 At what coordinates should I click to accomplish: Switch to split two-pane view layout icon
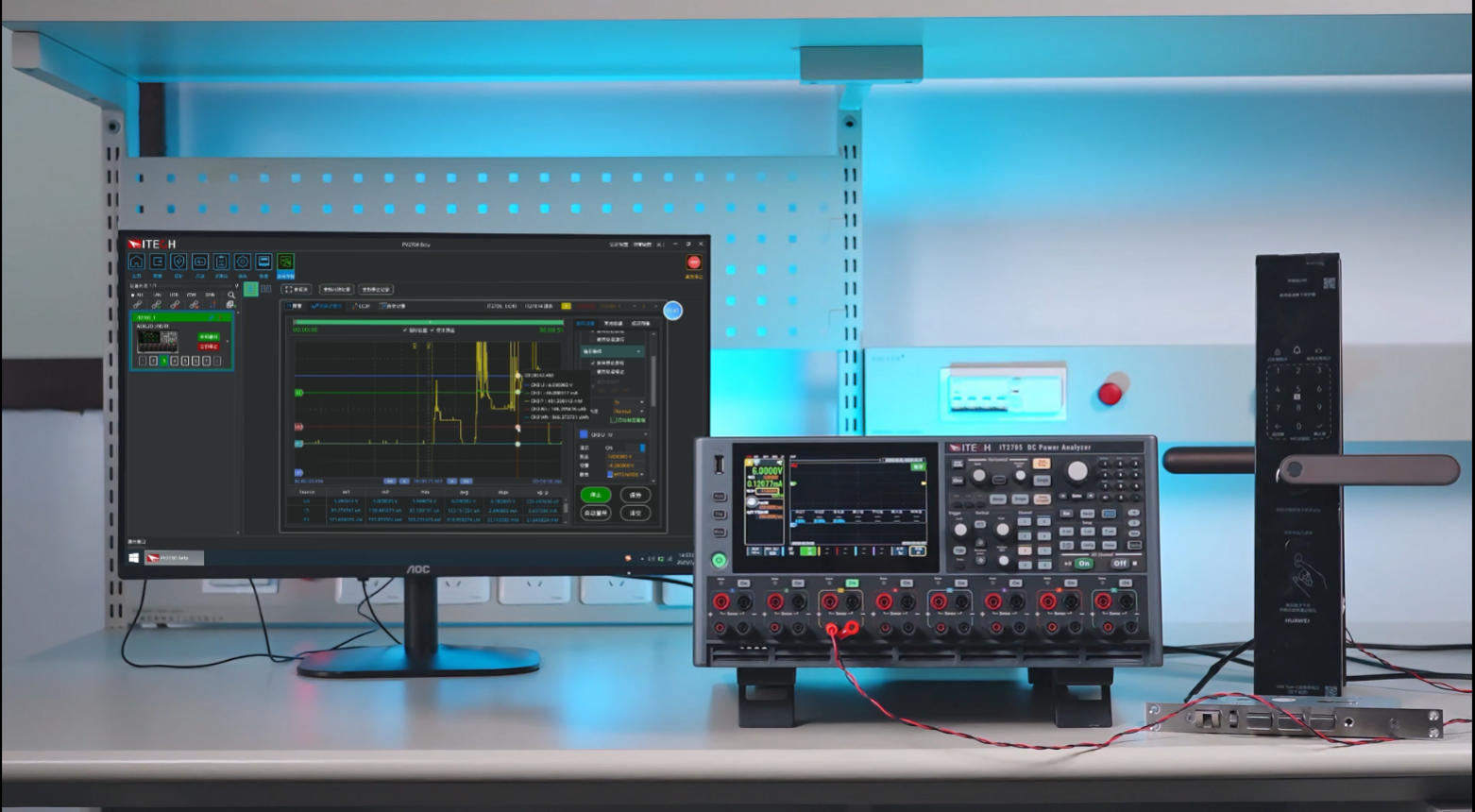point(266,289)
